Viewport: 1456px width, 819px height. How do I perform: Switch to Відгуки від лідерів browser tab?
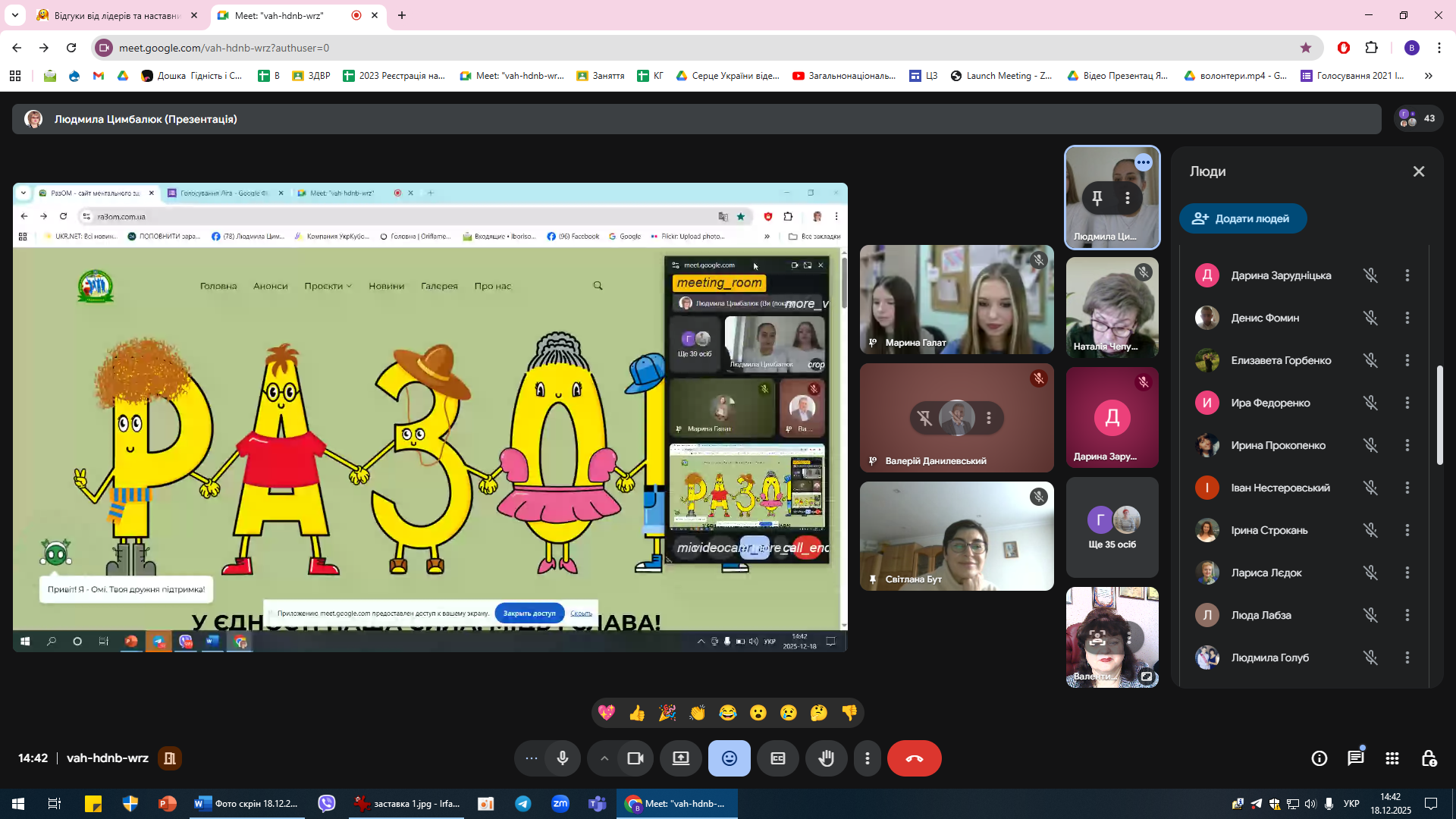pyautogui.click(x=114, y=15)
